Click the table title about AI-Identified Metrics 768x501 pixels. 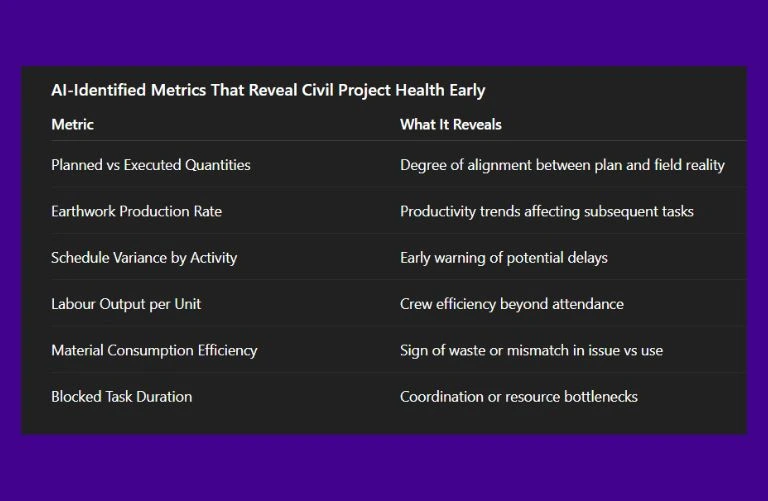(x=268, y=90)
